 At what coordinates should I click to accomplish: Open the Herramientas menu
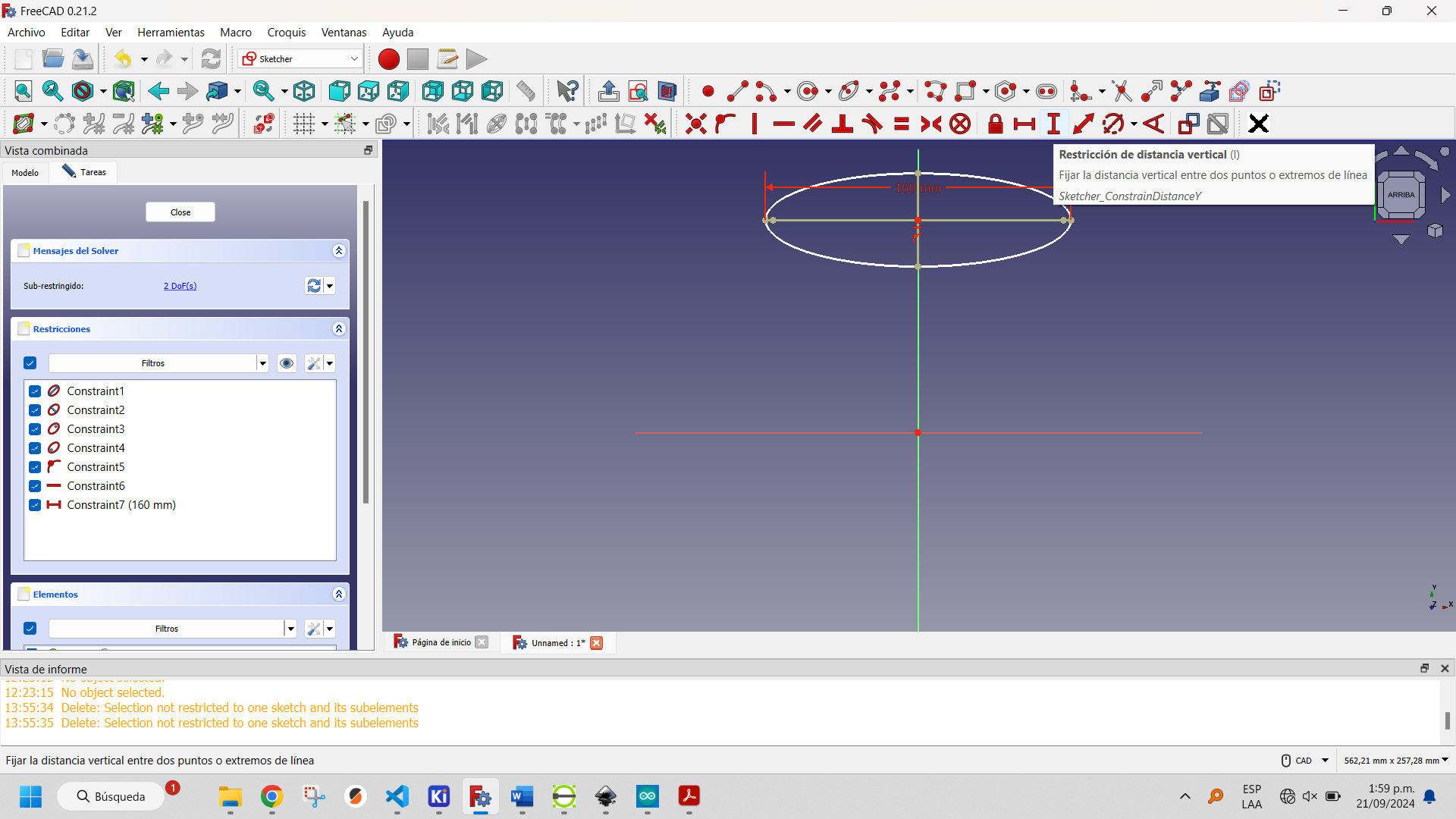coord(170,32)
